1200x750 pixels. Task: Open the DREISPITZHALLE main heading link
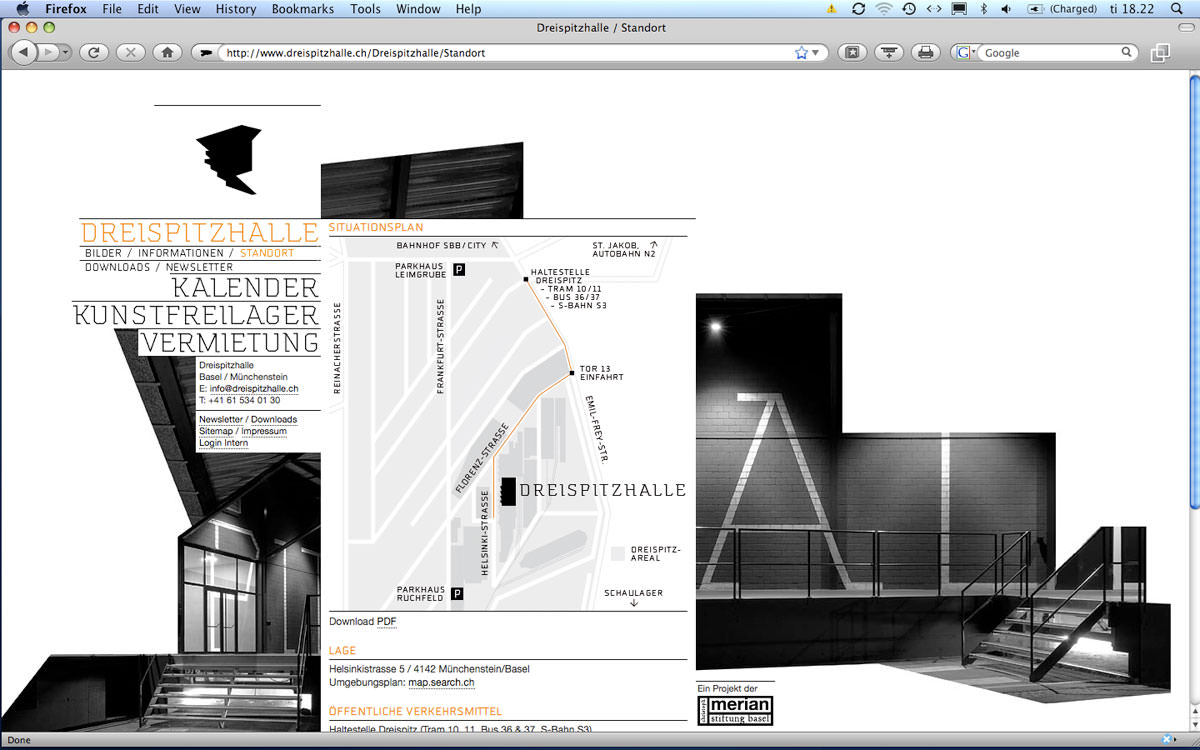[199, 232]
